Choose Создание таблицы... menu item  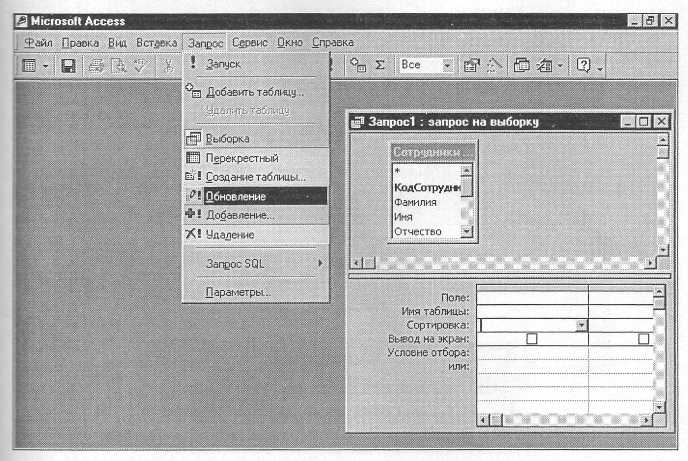pyautogui.click(x=256, y=177)
